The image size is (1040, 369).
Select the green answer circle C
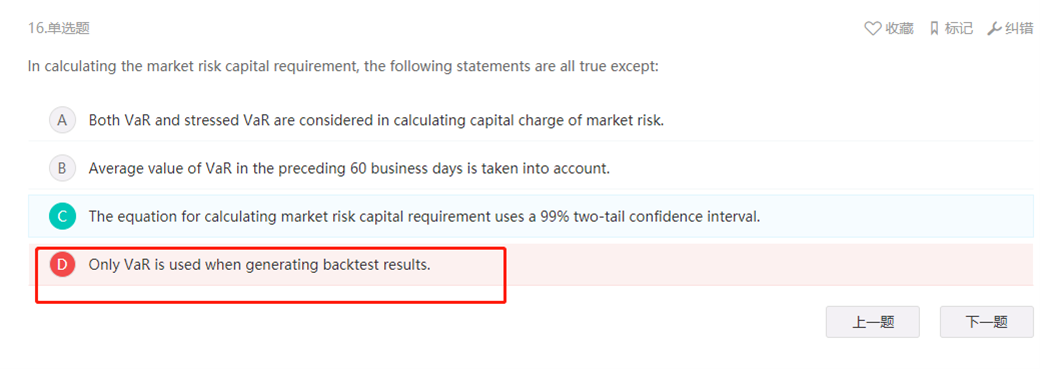point(62,216)
